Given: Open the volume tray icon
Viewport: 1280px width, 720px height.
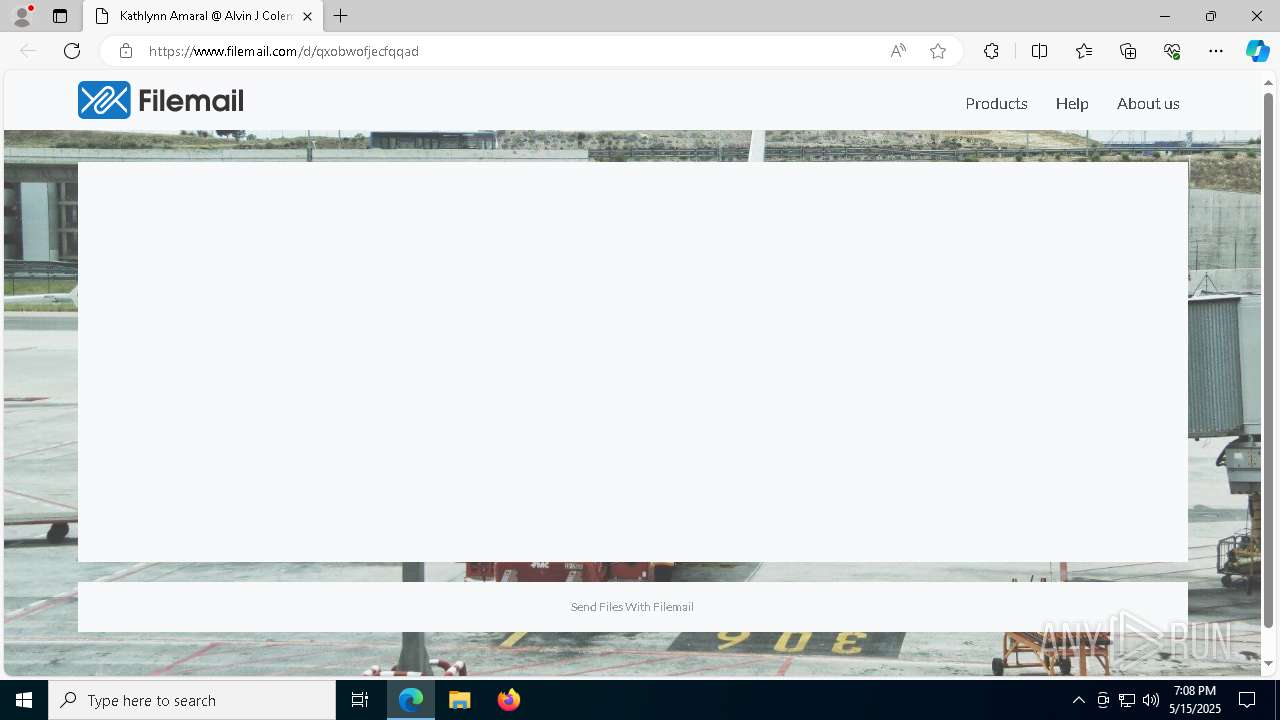Looking at the screenshot, I should (1151, 700).
